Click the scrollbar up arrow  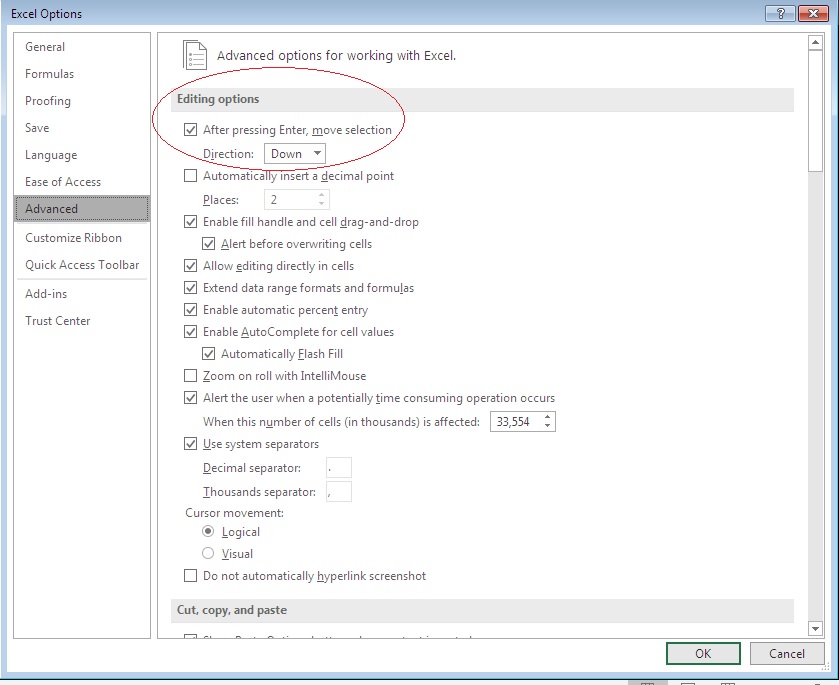tap(815, 43)
